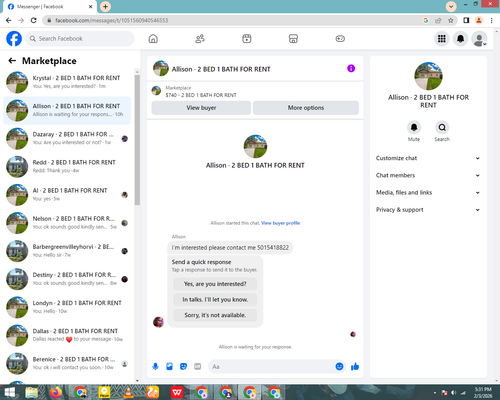Reload the page with browser refresh

pos(34,20)
